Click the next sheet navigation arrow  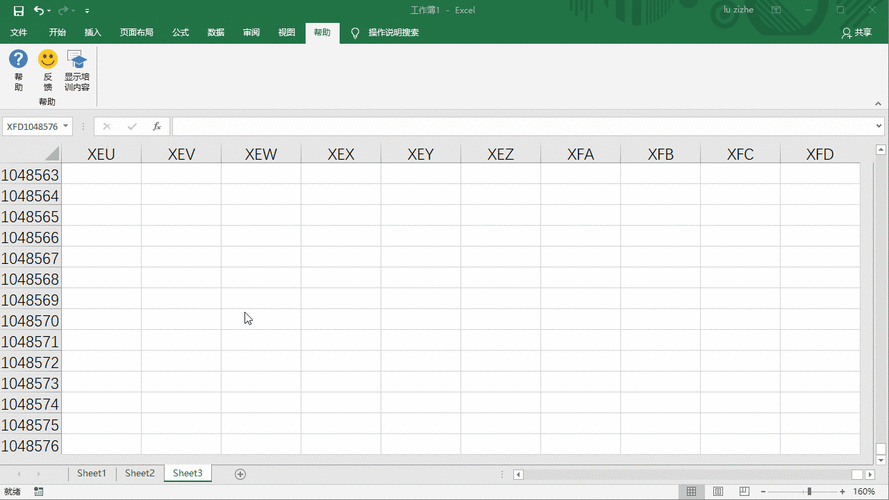pyautogui.click(x=39, y=474)
